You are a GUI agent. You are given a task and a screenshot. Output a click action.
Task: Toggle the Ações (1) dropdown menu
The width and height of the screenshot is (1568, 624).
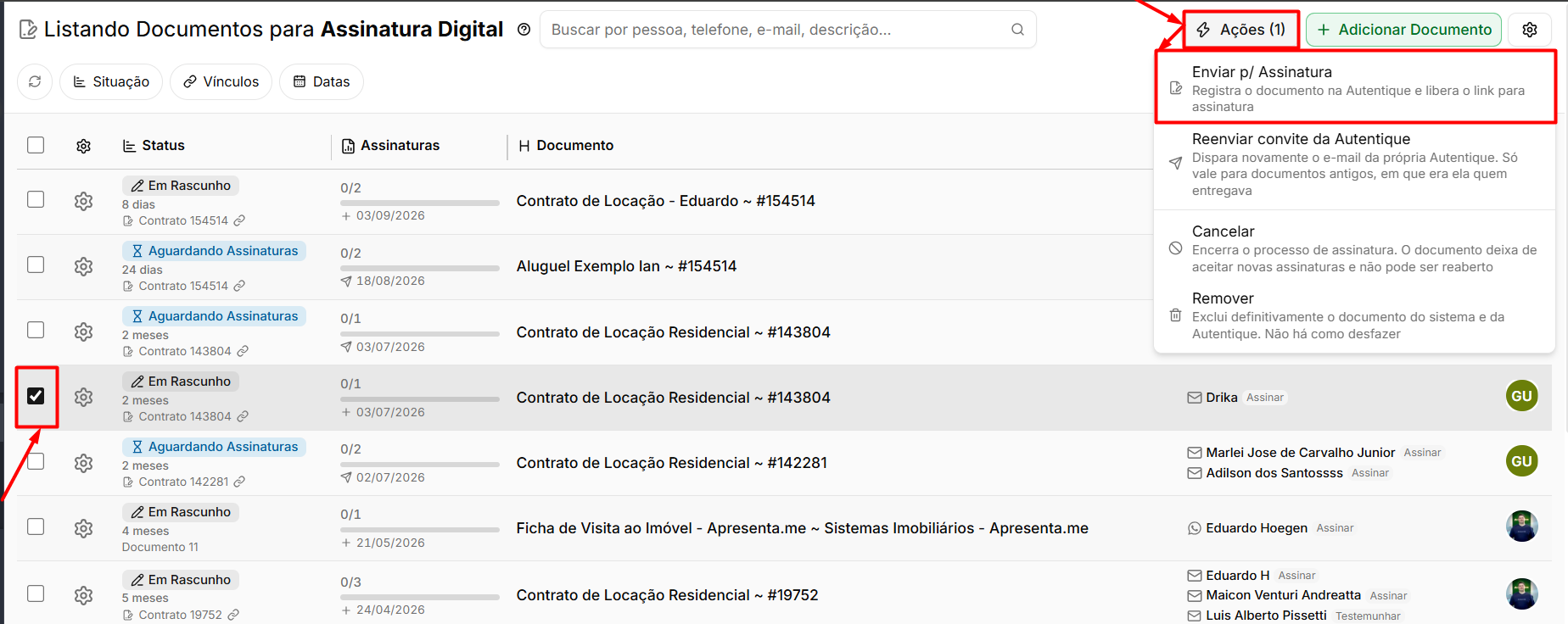tap(1241, 30)
